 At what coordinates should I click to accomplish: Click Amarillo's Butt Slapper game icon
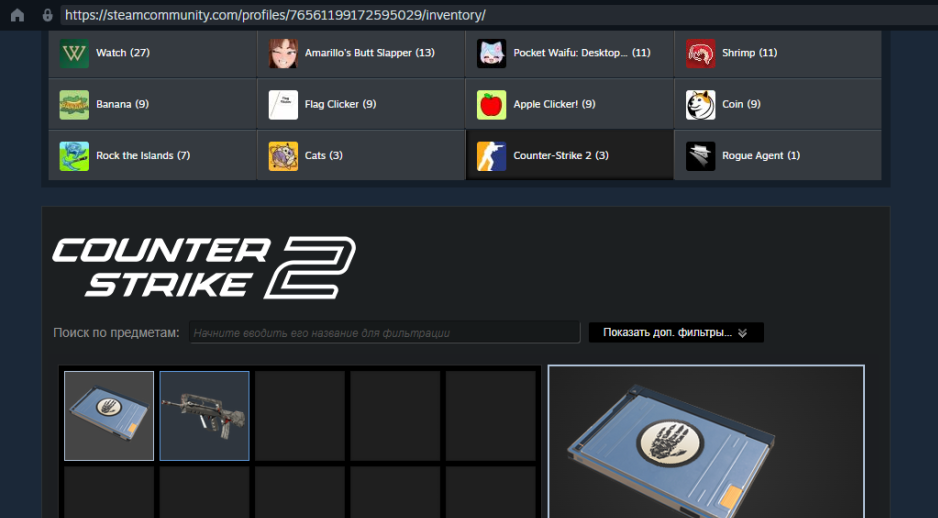pos(283,53)
